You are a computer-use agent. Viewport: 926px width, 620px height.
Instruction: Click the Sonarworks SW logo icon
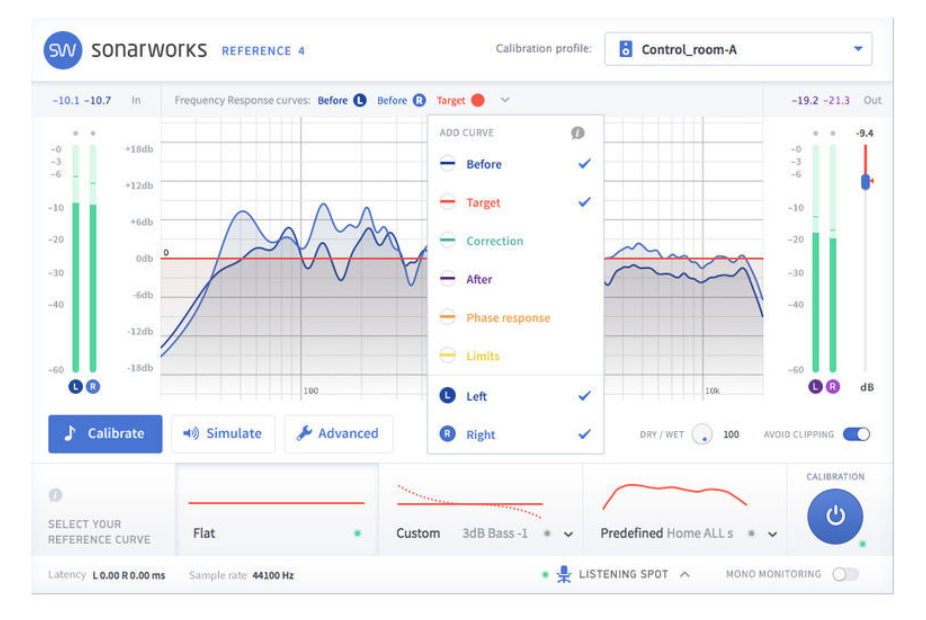coord(63,50)
